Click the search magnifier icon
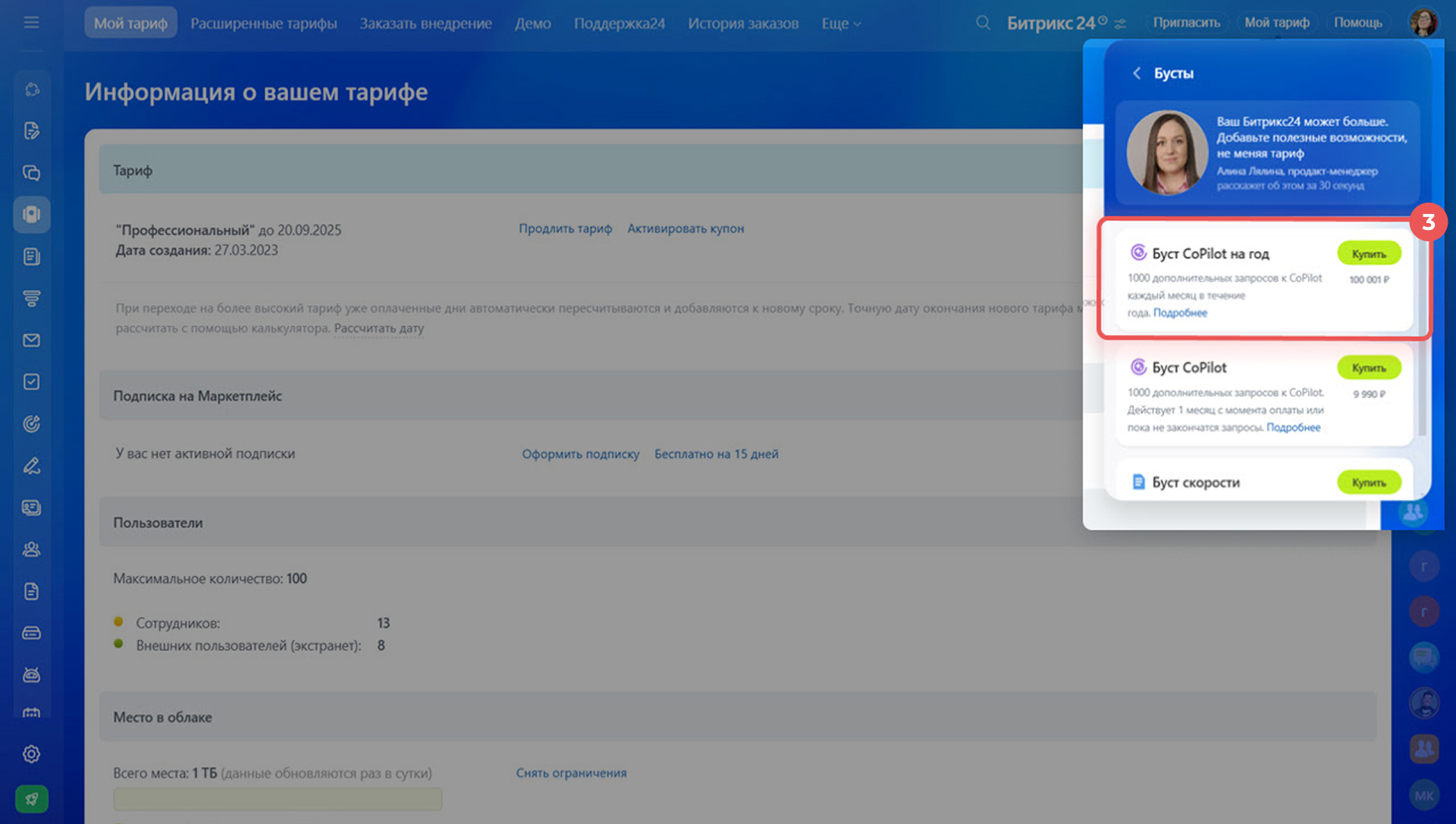This screenshot has width=1456, height=824. click(x=983, y=23)
